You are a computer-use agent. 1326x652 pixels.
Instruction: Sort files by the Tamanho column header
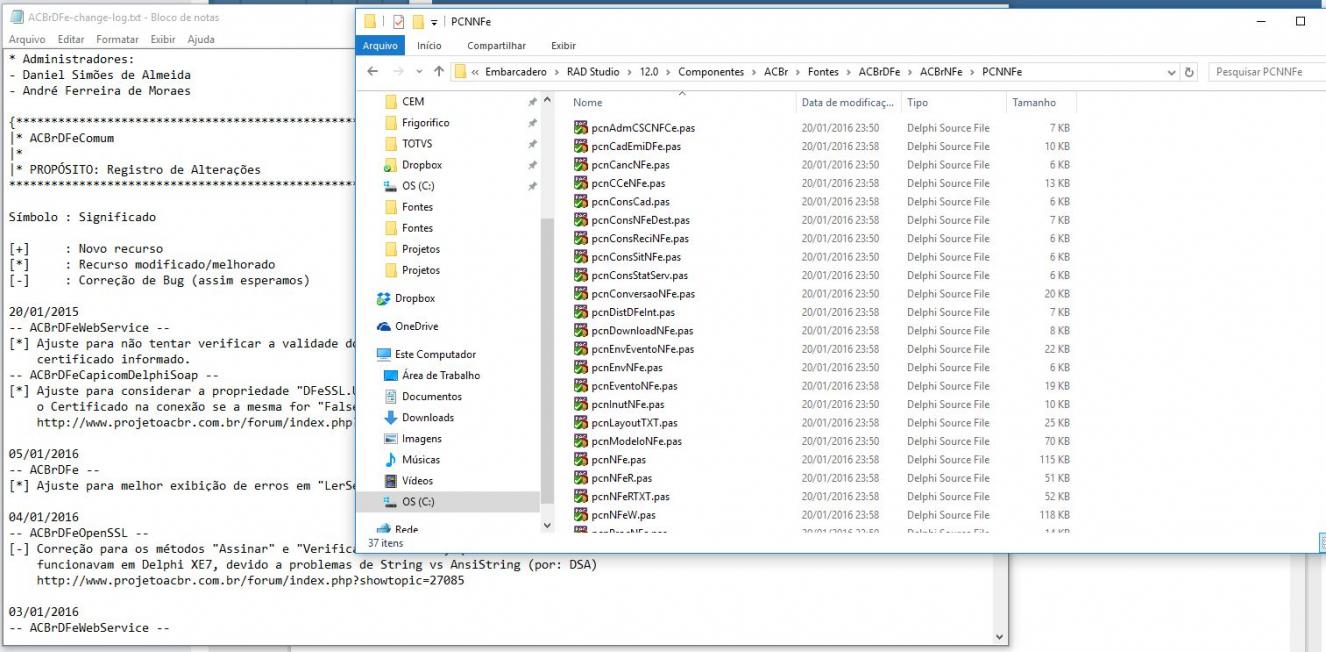click(x=1033, y=102)
